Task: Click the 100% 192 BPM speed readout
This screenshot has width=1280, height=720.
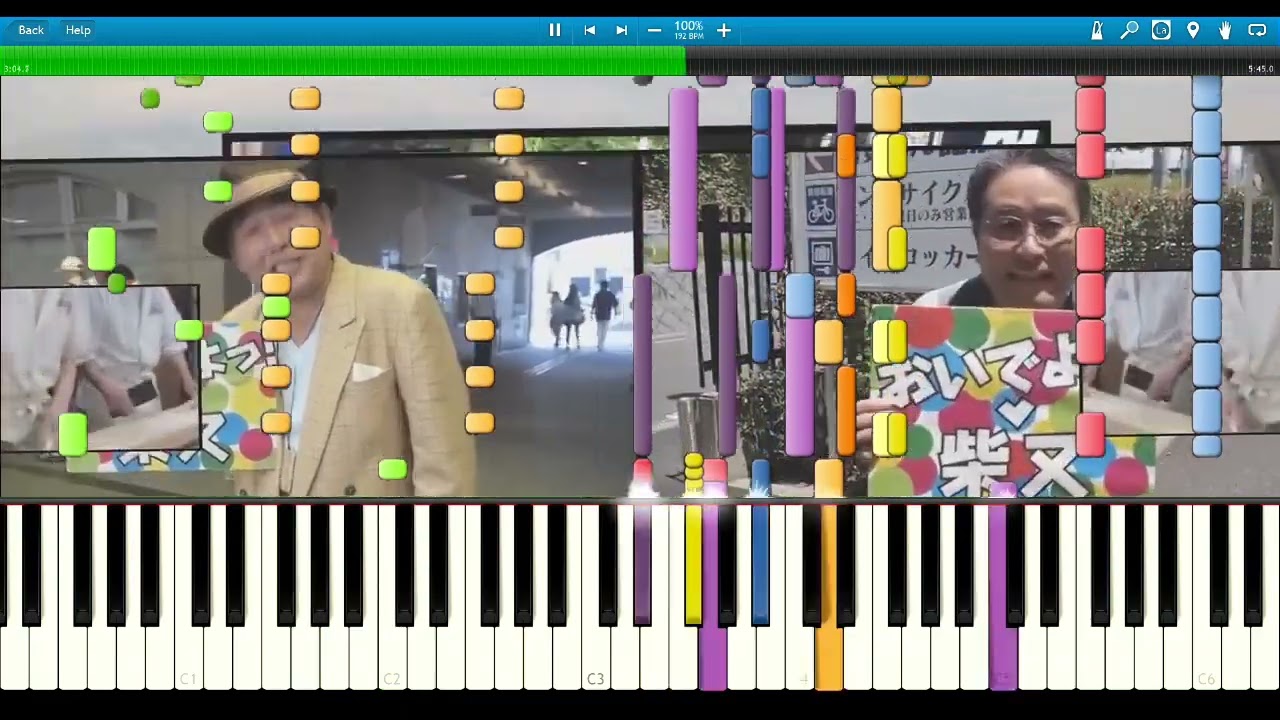Action: [688, 30]
